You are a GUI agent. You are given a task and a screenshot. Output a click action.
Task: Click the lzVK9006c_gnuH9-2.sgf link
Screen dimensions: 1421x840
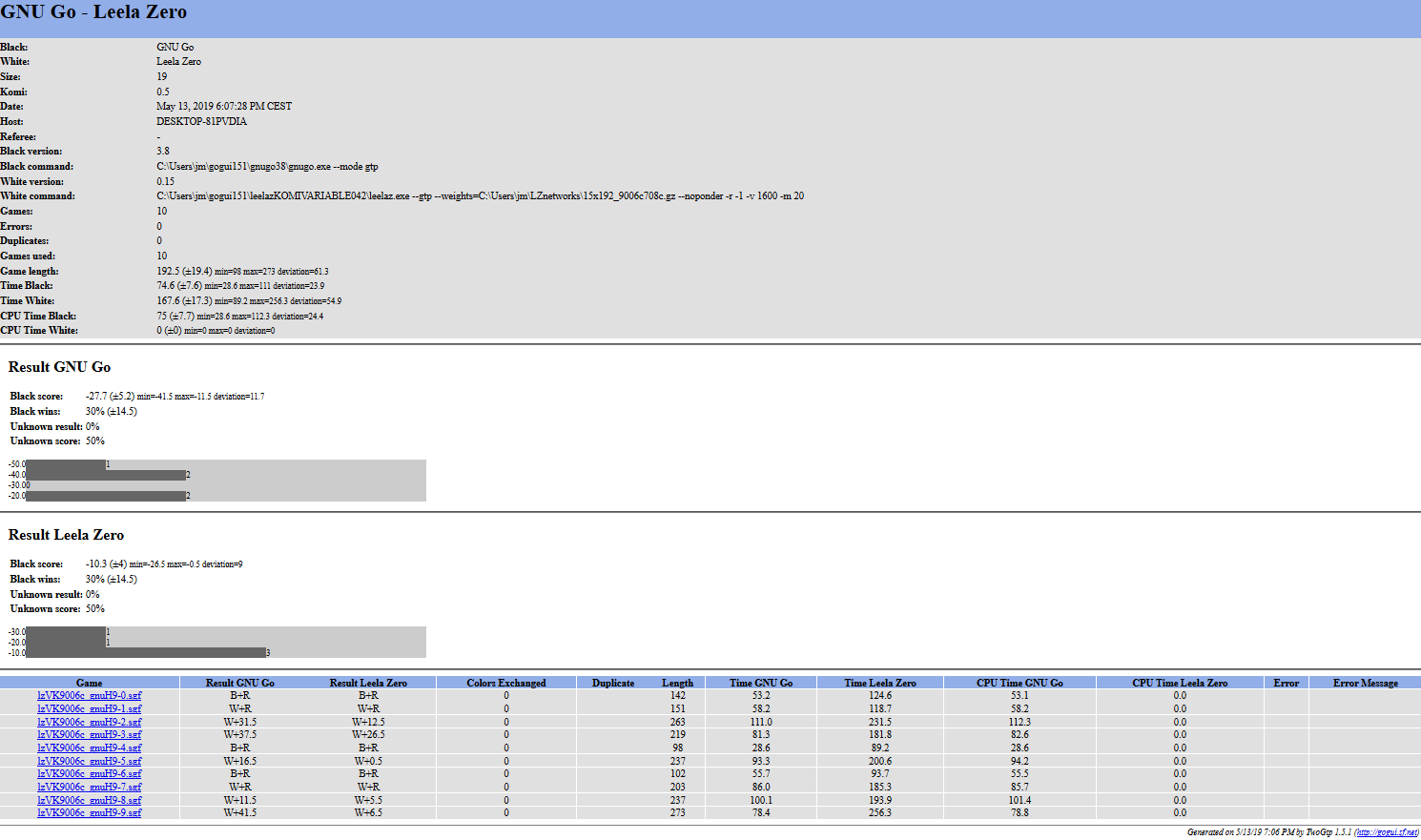(90, 723)
